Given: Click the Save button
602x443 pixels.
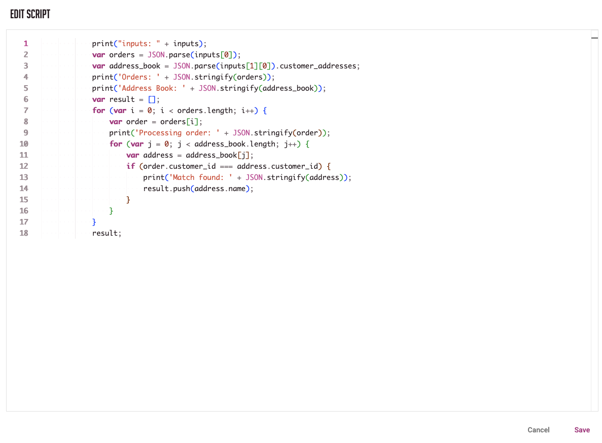Looking at the screenshot, I should [x=582, y=430].
